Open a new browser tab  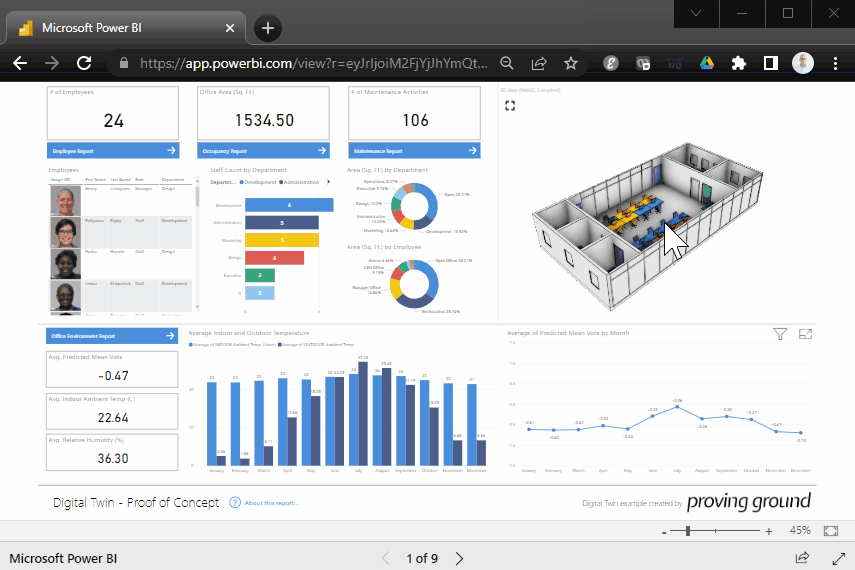point(268,28)
